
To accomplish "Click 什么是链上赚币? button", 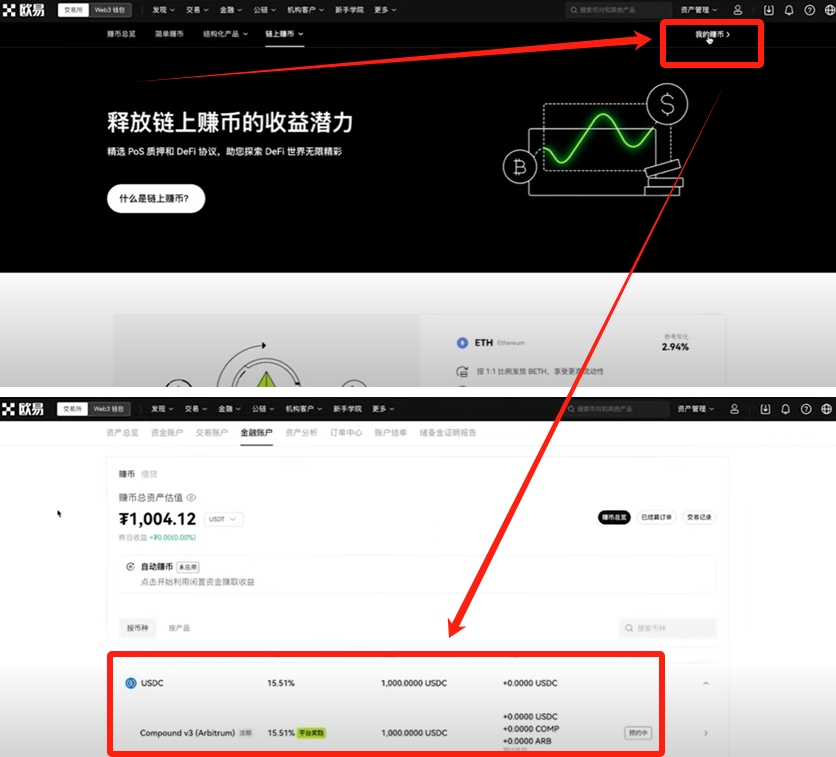I will click(x=156, y=198).
